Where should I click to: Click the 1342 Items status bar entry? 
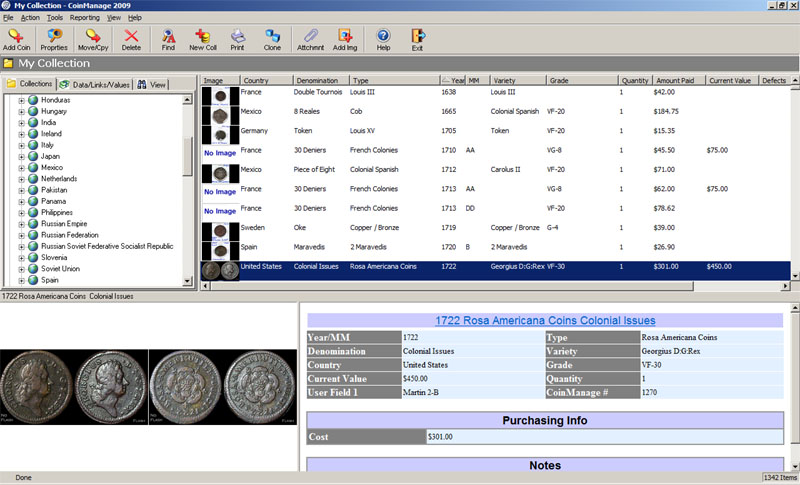(x=780, y=477)
